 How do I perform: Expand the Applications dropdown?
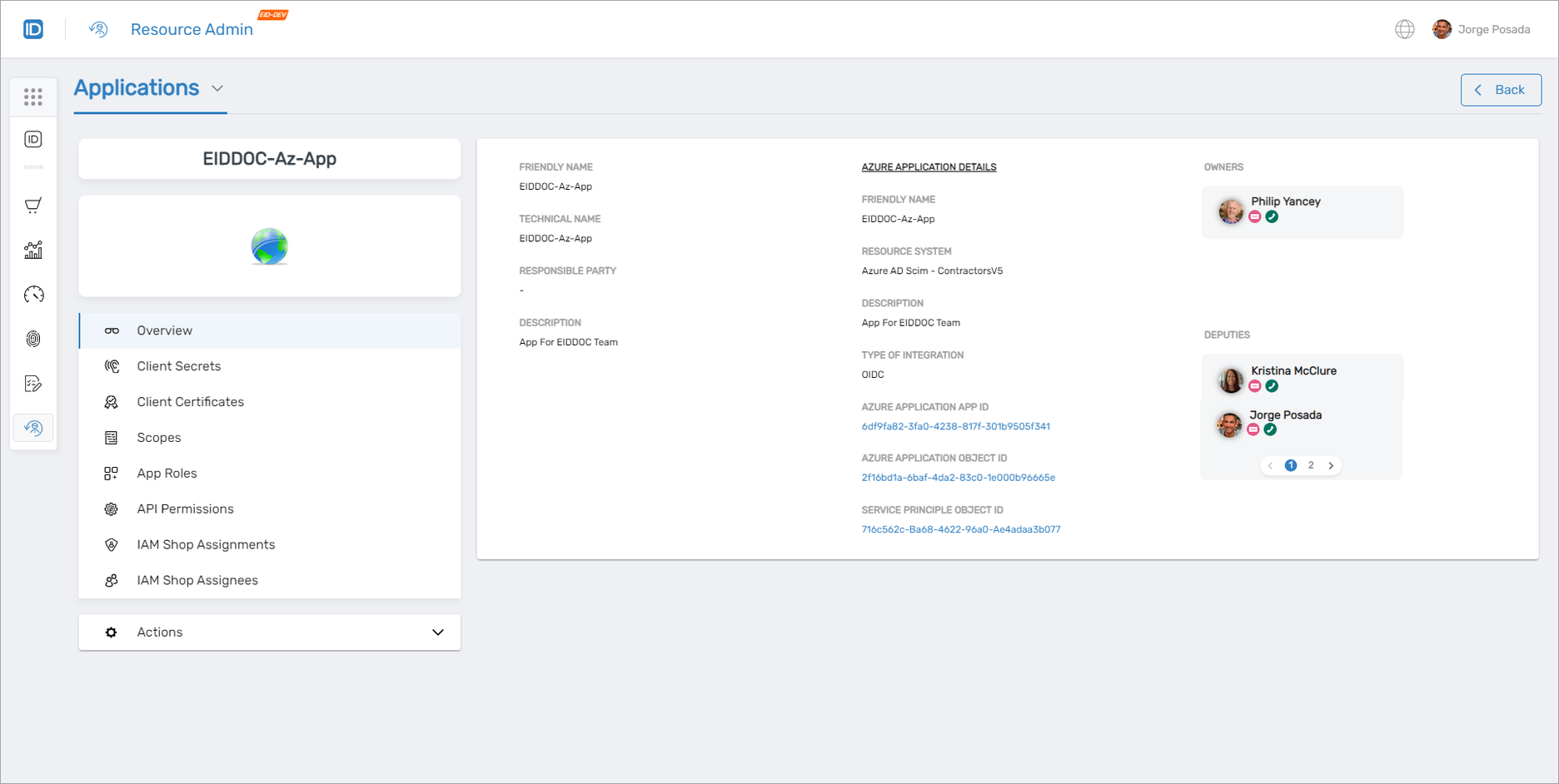(218, 88)
